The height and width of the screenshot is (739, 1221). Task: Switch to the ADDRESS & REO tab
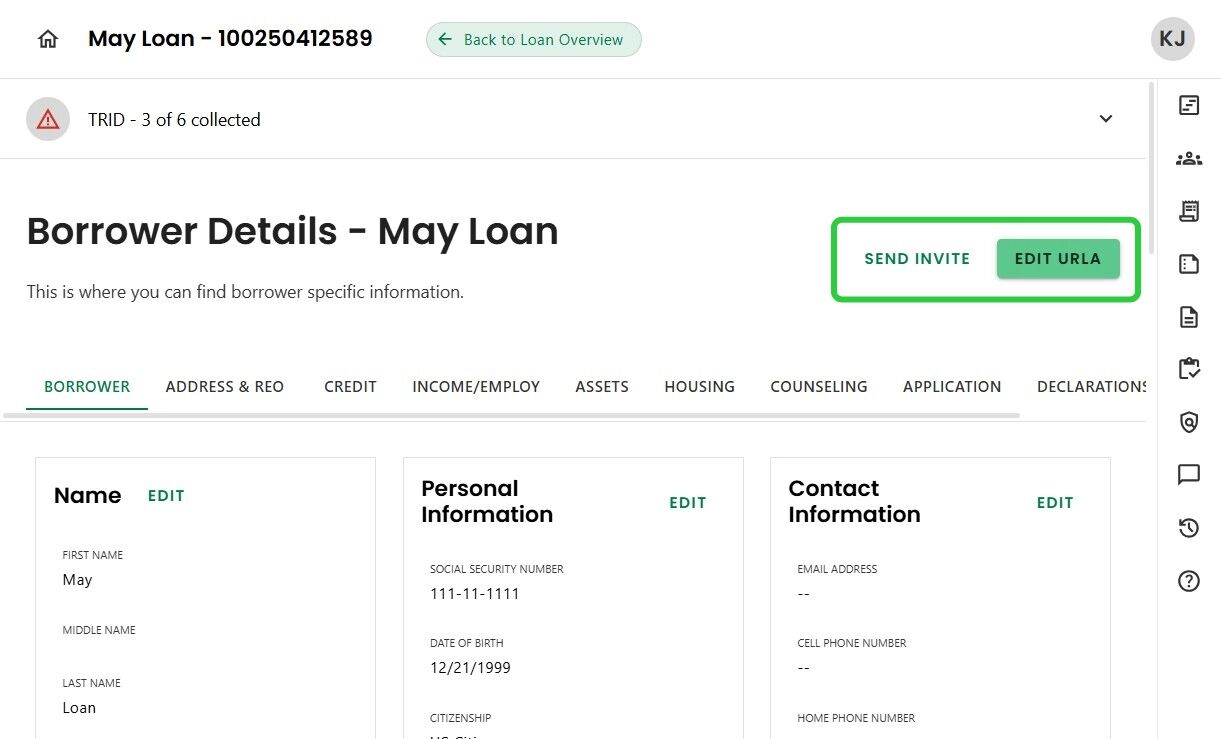225,386
